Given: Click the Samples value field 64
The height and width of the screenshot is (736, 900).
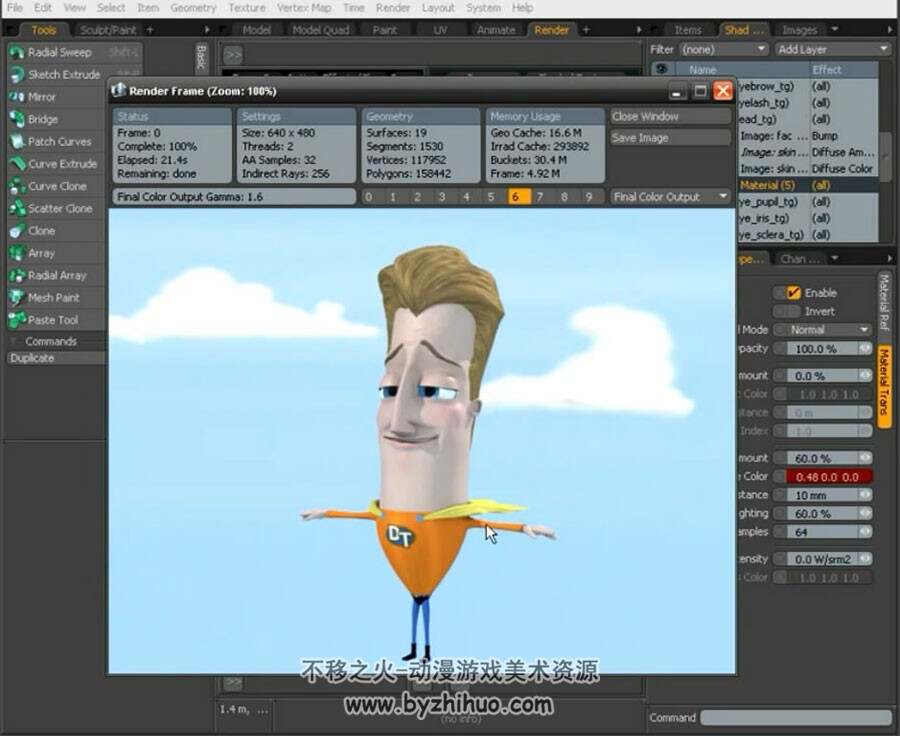Looking at the screenshot, I should 821,532.
